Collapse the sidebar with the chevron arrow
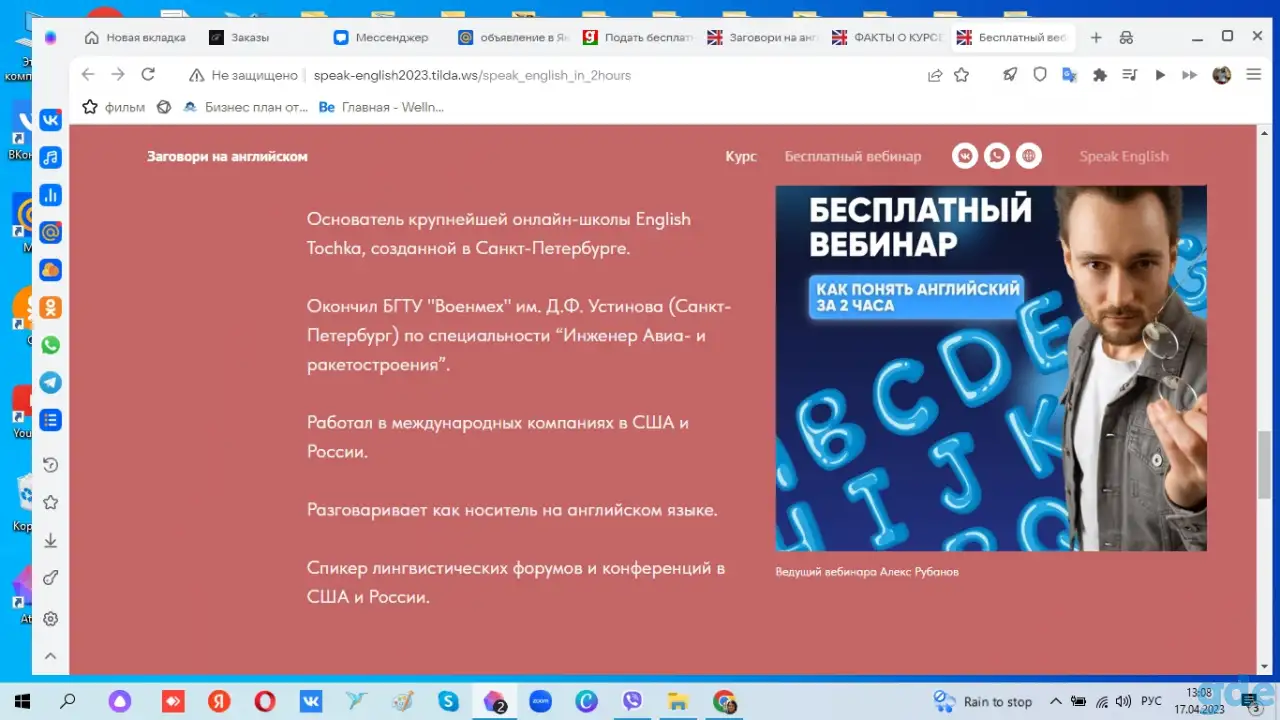Screen dimensions: 1280x720 point(50,657)
